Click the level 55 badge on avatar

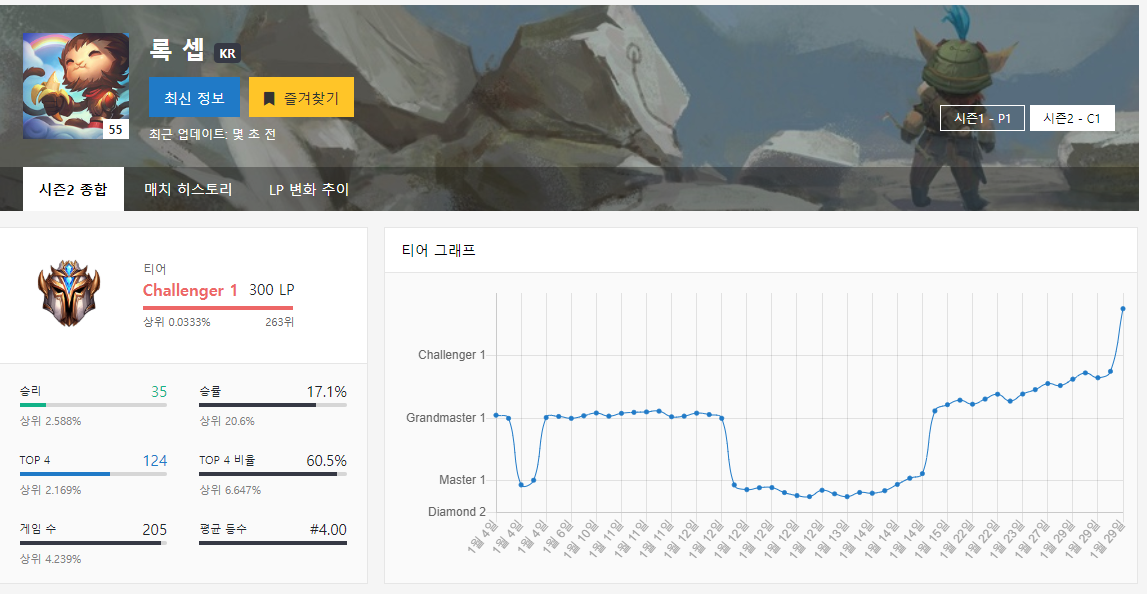[115, 129]
